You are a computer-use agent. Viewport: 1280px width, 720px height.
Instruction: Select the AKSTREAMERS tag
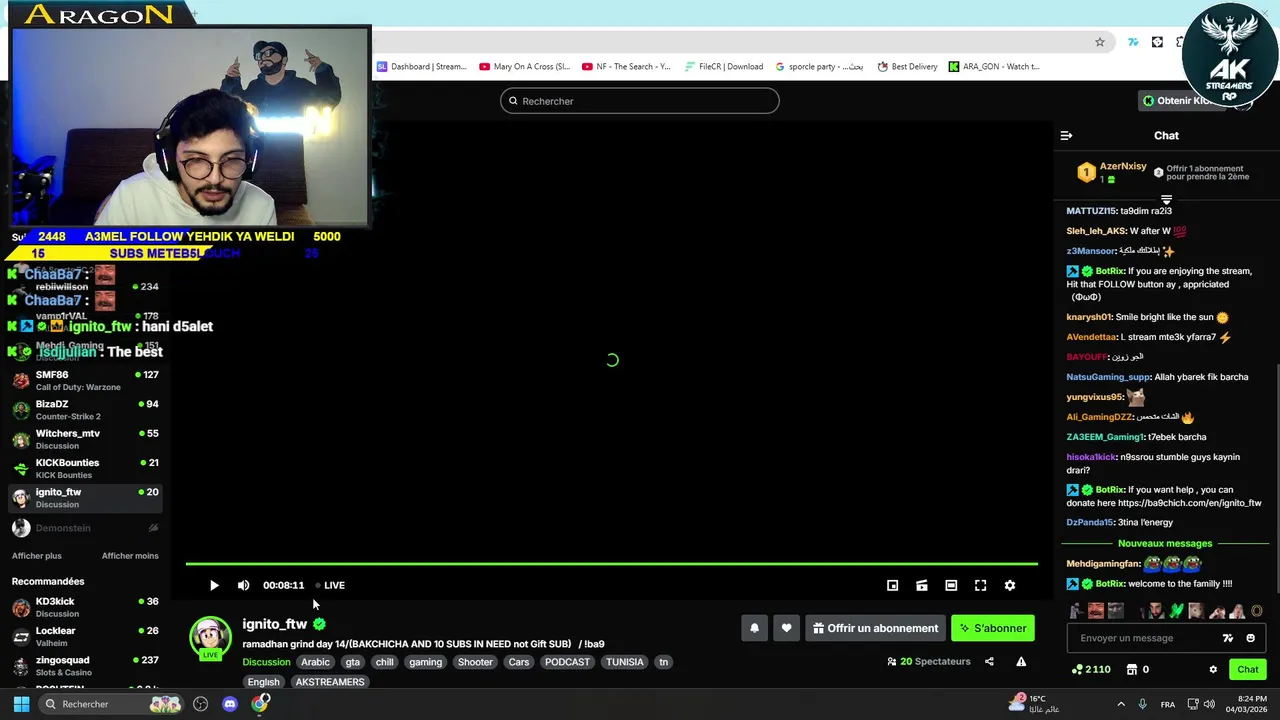tap(330, 682)
